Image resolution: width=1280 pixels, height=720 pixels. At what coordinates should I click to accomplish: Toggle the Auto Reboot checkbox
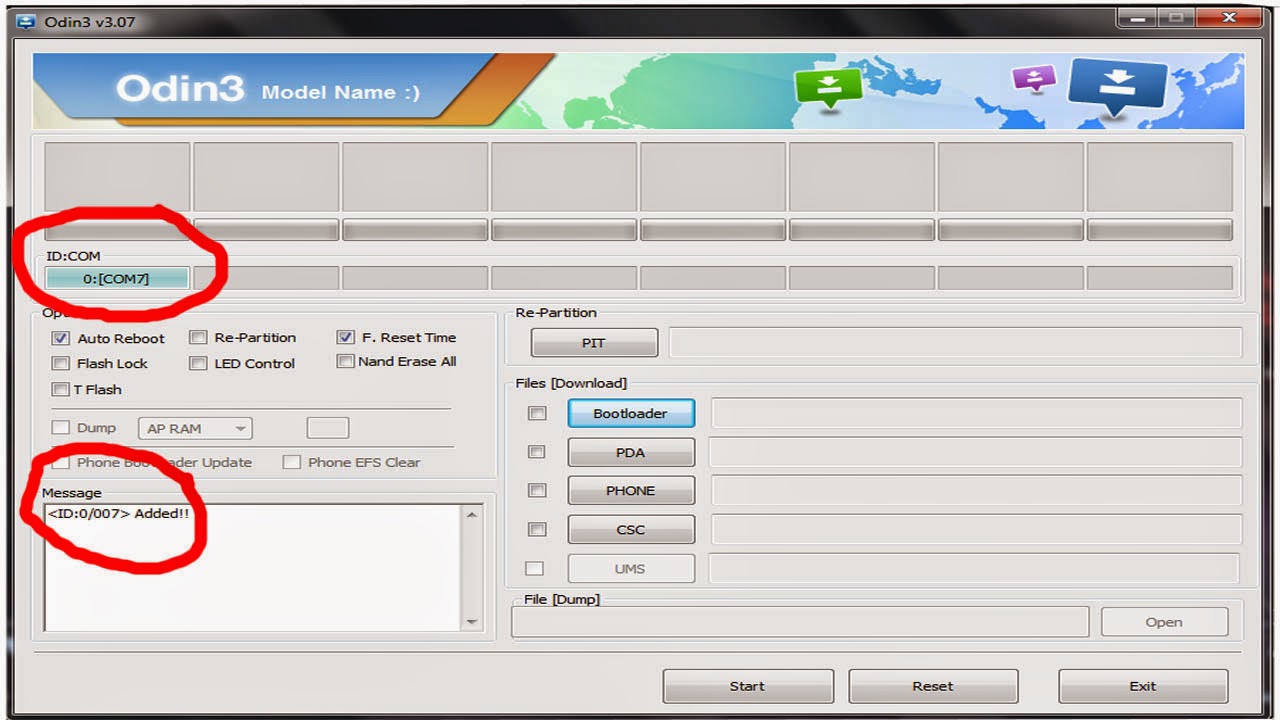pos(61,338)
